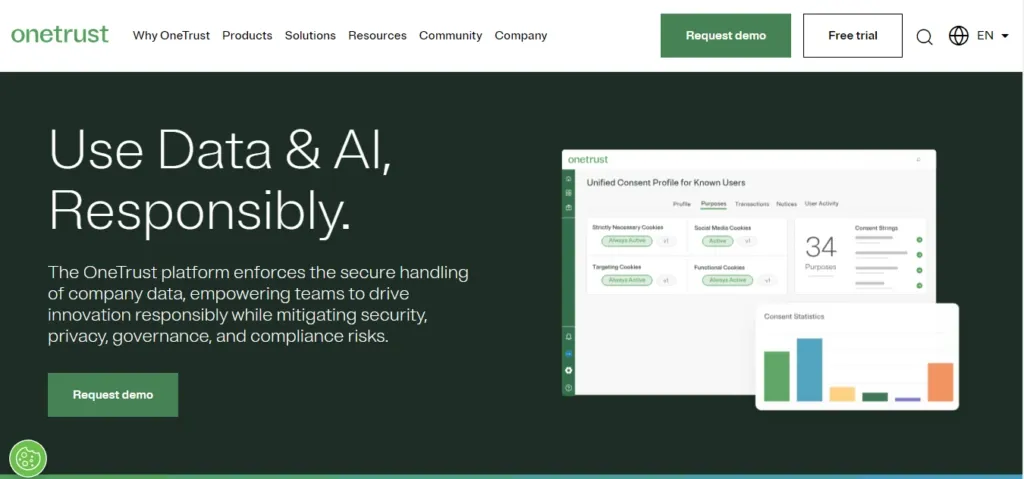The width and height of the screenshot is (1024, 479).
Task: Click the small purple bar in Consent Statistics
Action: click(x=908, y=399)
